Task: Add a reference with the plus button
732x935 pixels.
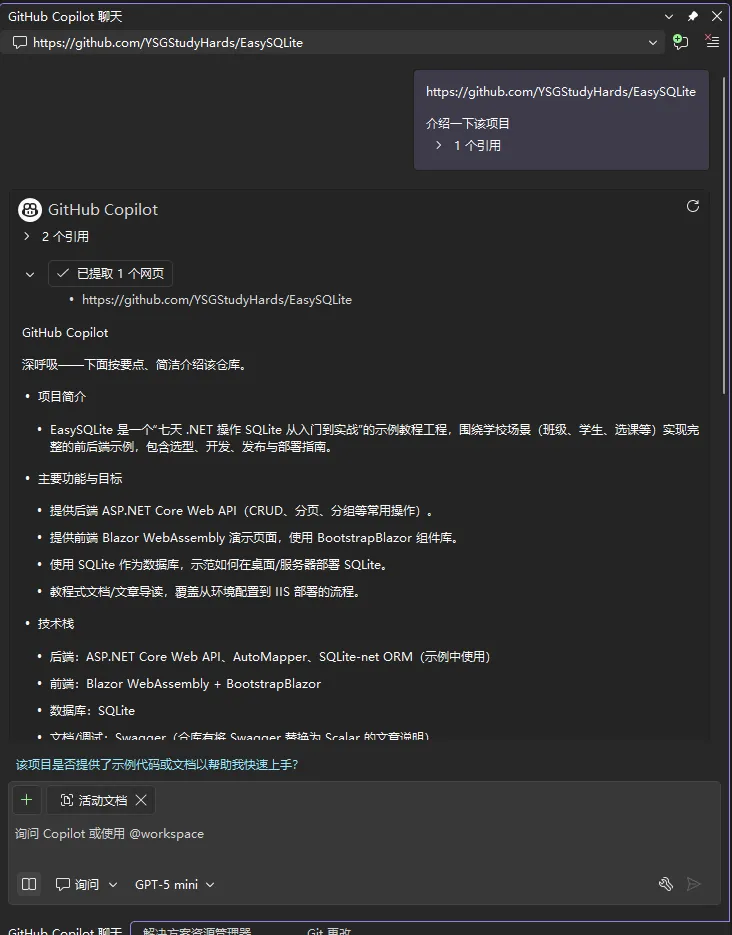Action: click(x=26, y=800)
